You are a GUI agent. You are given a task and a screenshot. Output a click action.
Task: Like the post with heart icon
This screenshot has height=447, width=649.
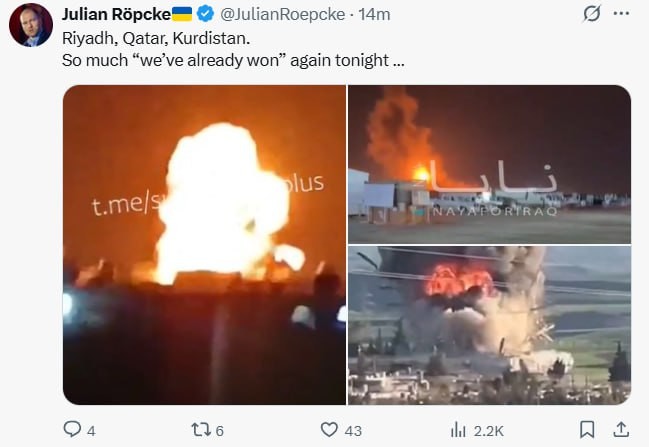(329, 430)
